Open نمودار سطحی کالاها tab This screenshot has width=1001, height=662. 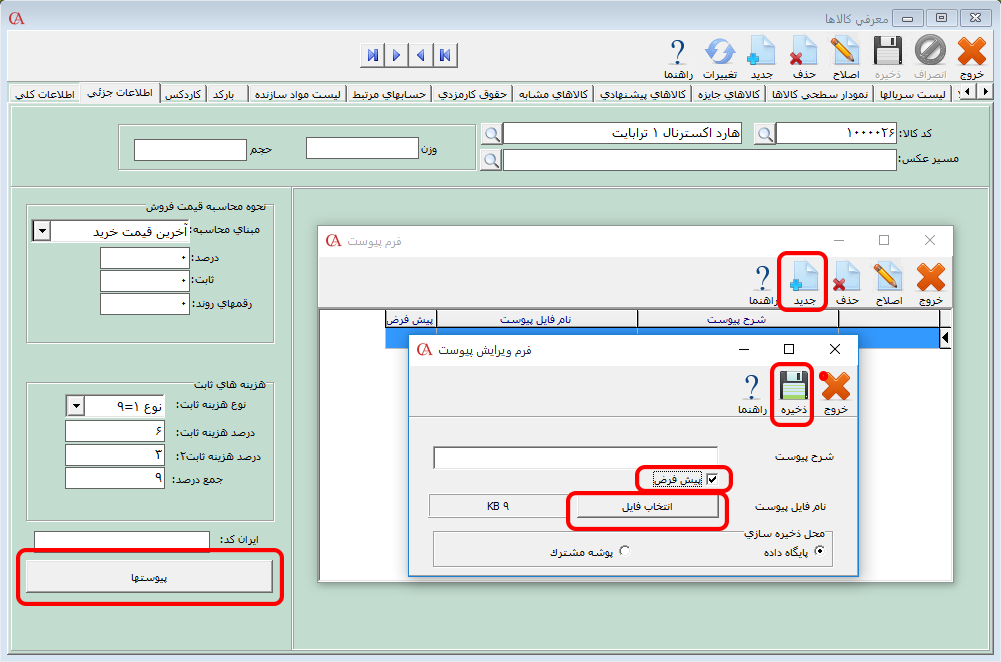point(820,94)
